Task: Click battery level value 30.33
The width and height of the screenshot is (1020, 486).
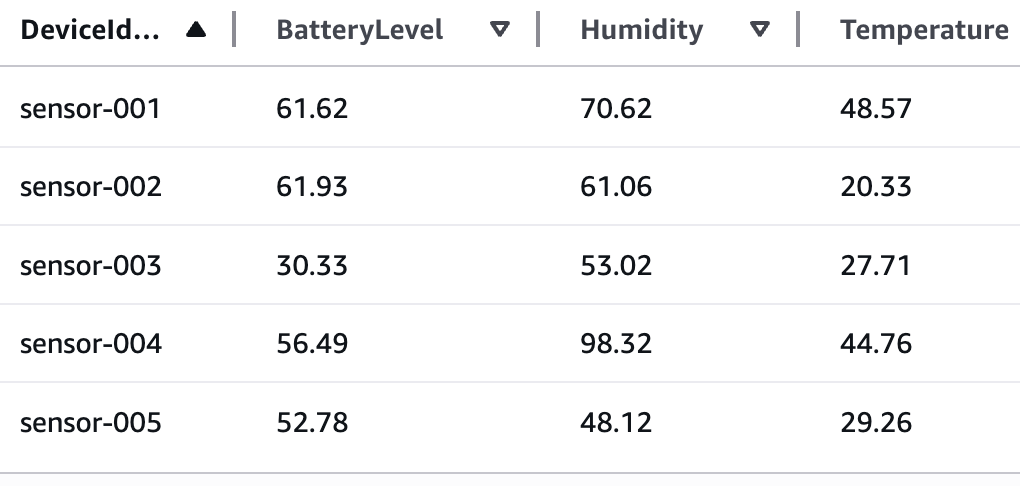Action: click(312, 266)
